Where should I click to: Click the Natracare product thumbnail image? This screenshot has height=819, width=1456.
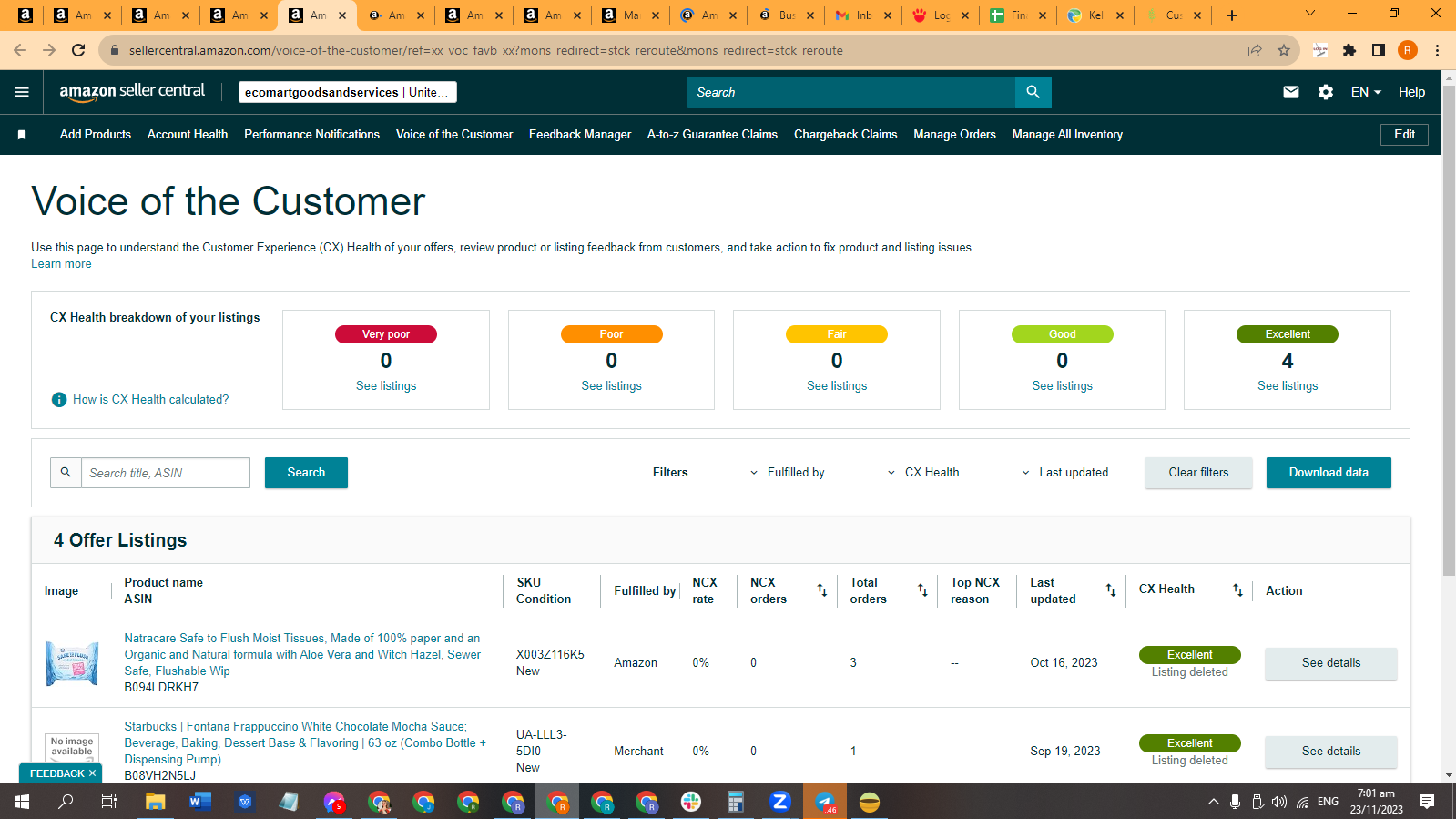(x=72, y=663)
